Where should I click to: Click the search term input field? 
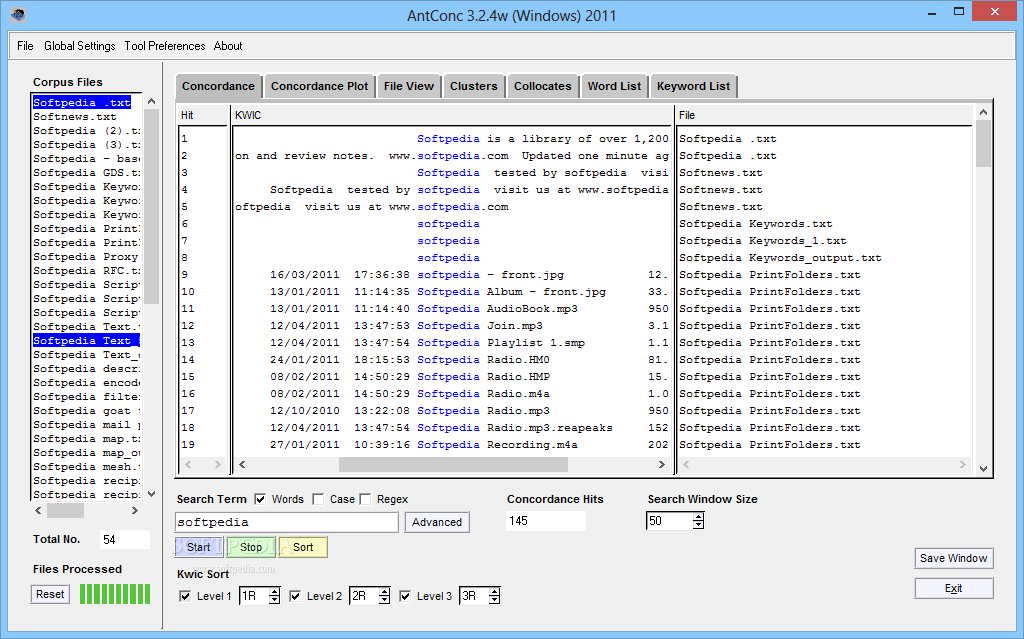[287, 522]
